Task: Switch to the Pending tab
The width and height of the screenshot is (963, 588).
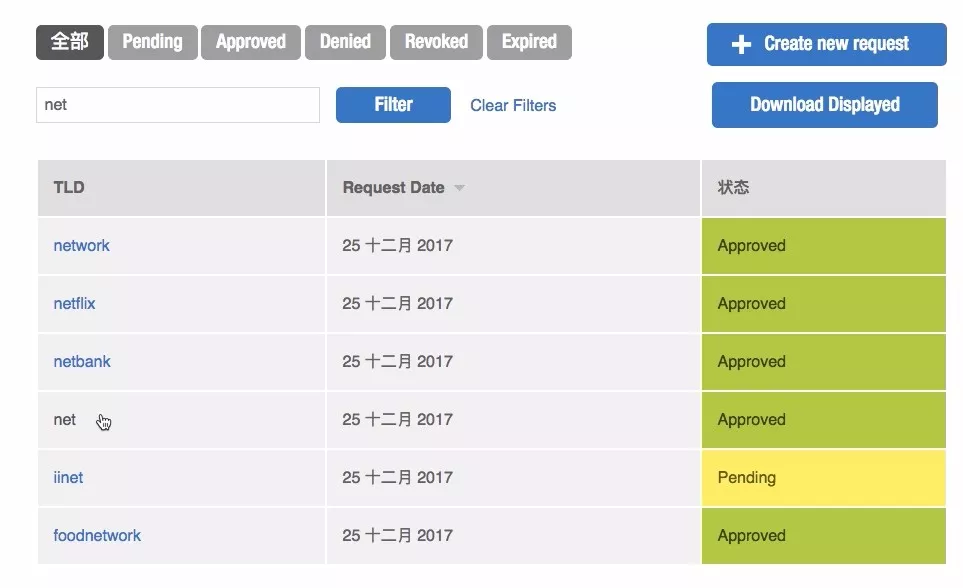Action: coord(152,42)
